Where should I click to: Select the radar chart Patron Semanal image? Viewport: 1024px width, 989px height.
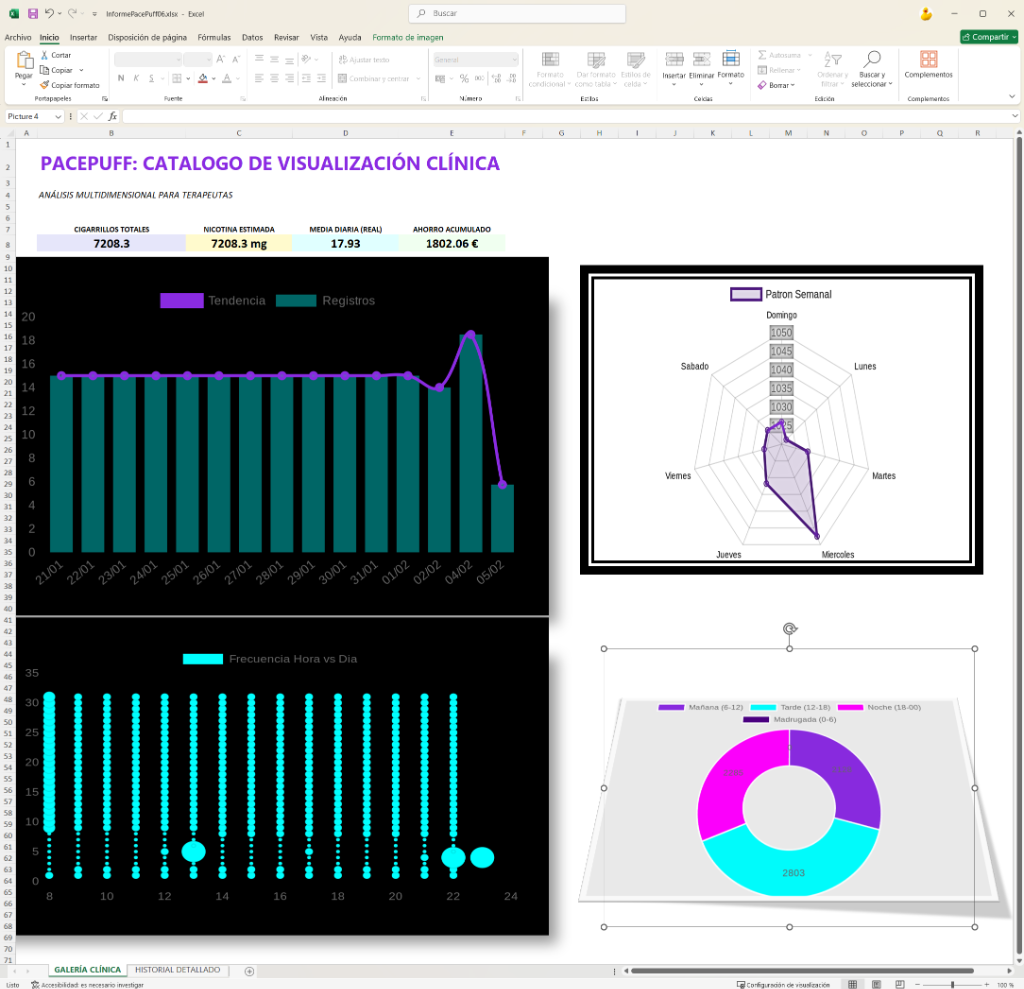(781, 420)
